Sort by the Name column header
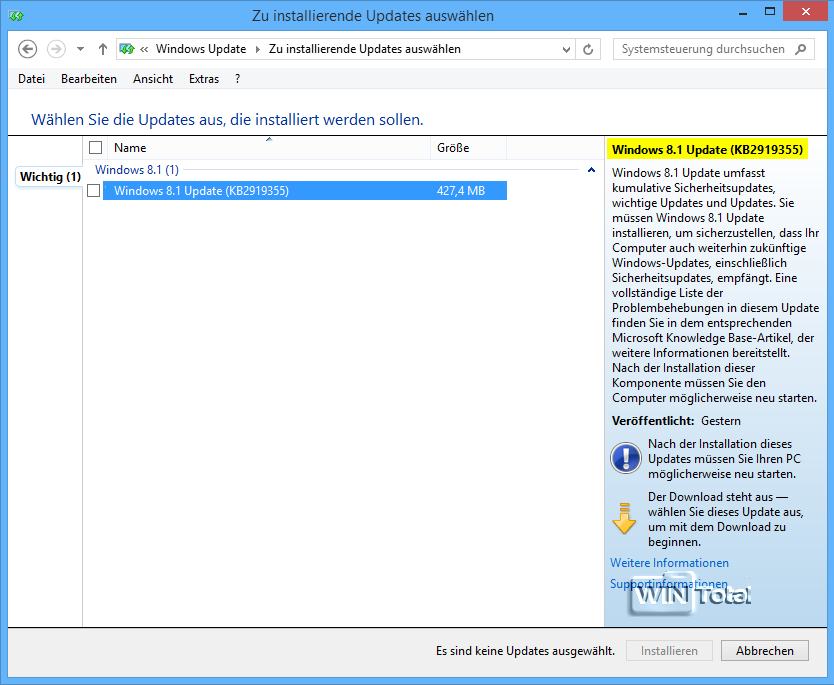 tap(269, 148)
